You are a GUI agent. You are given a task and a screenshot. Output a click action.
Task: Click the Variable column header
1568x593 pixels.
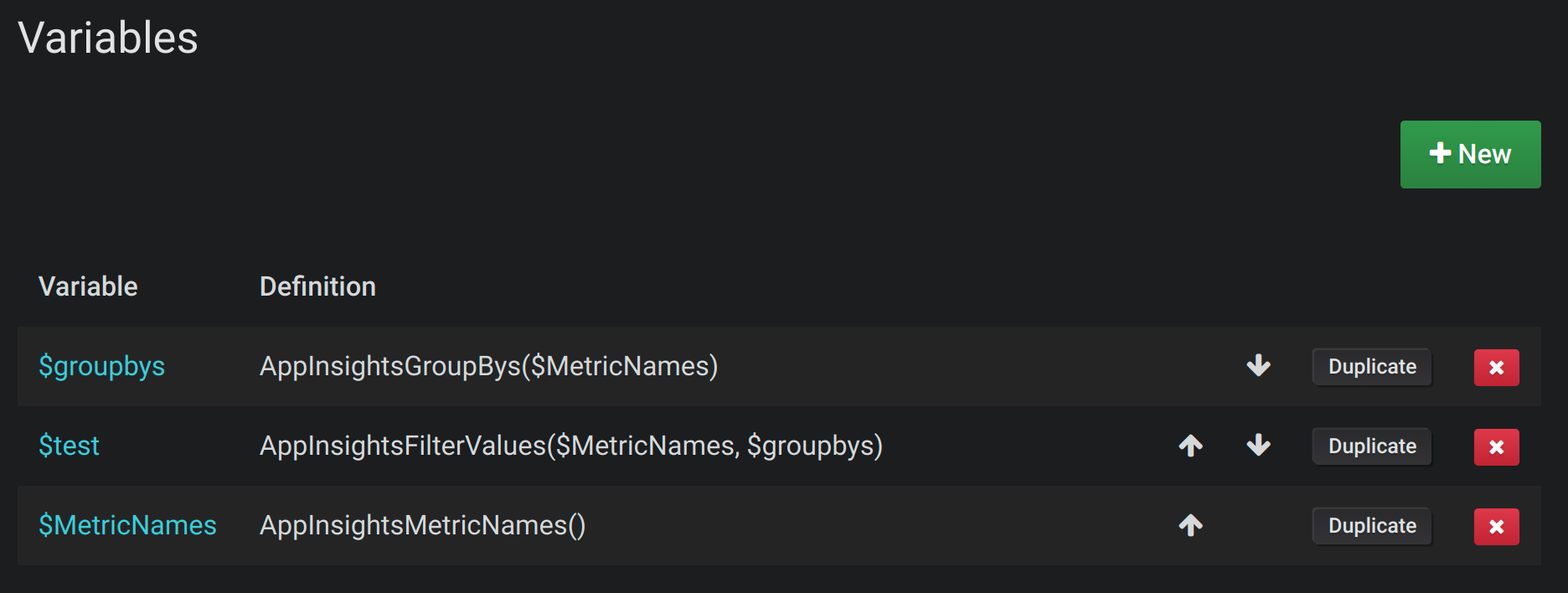88,286
